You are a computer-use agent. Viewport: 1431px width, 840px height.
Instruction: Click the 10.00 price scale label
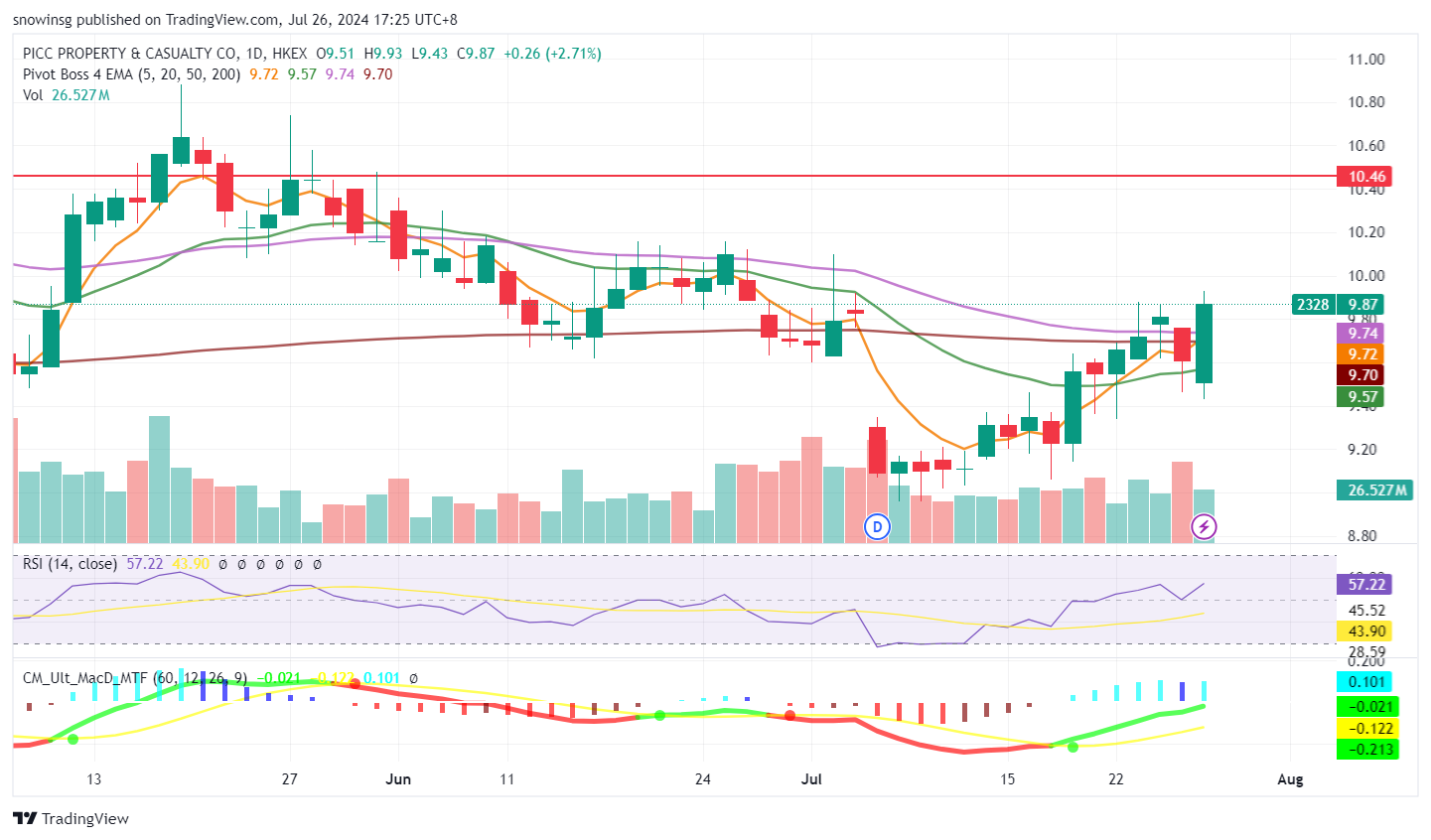[x=1366, y=276]
